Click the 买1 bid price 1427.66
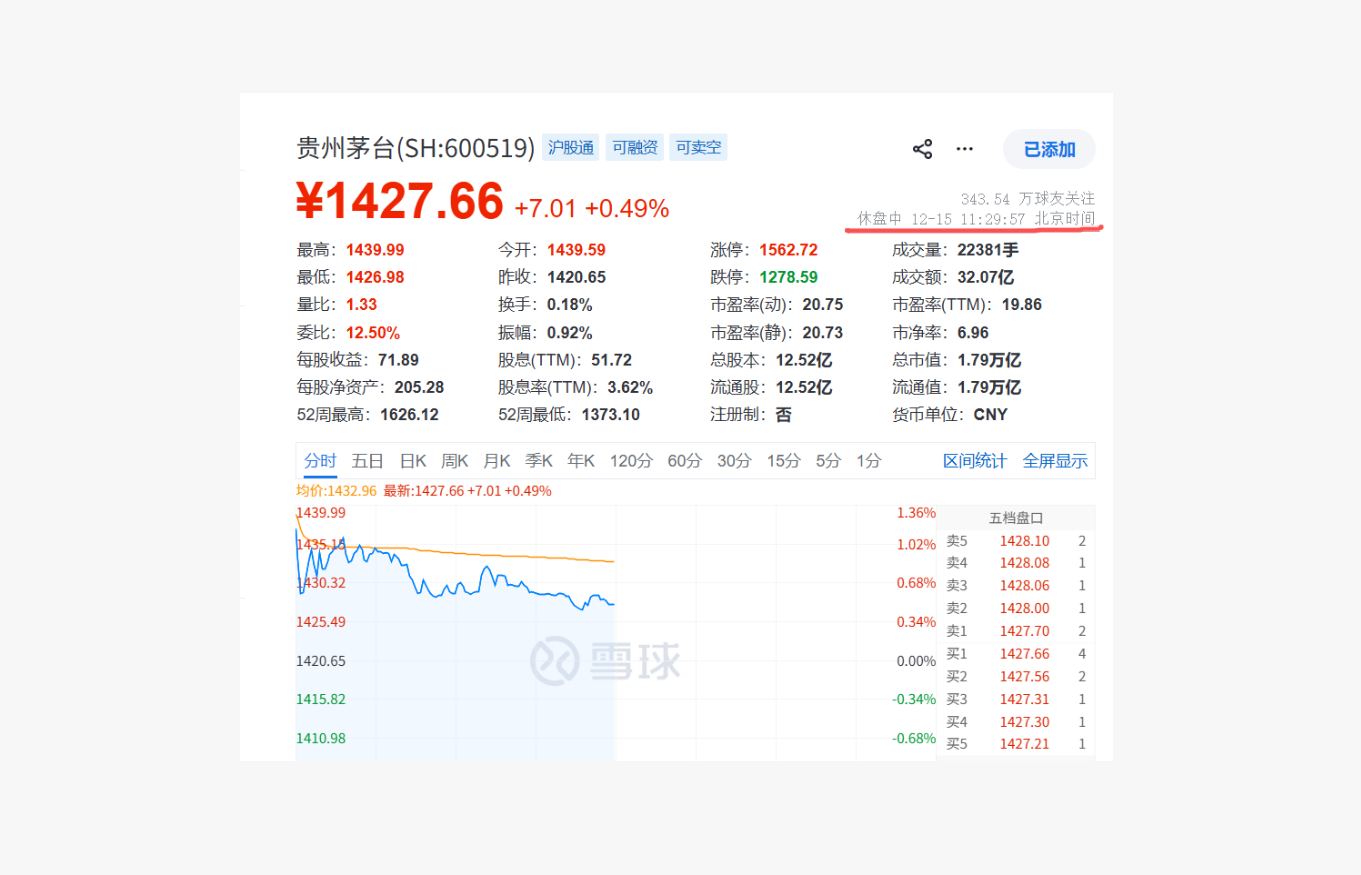The image size is (1361, 875). click(x=1025, y=653)
